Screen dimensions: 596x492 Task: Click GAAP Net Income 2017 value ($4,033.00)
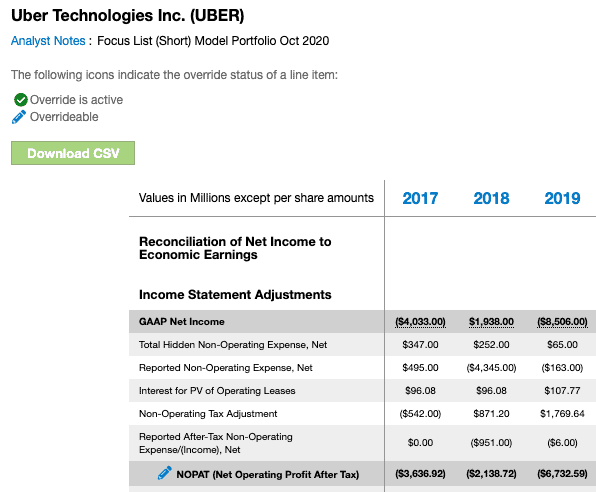(420, 322)
